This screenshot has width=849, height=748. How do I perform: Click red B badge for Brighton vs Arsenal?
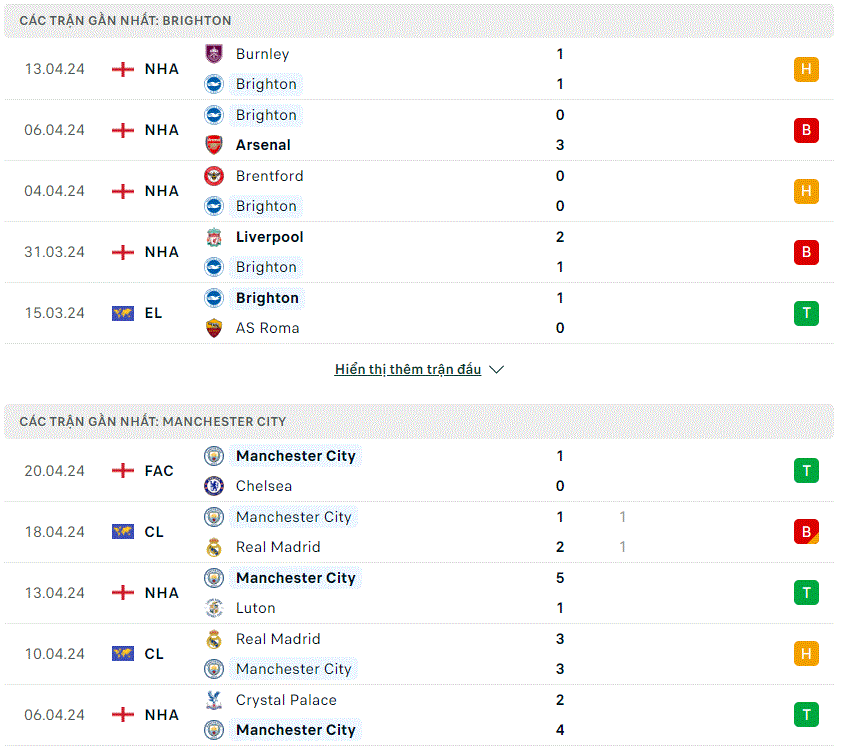coord(806,130)
